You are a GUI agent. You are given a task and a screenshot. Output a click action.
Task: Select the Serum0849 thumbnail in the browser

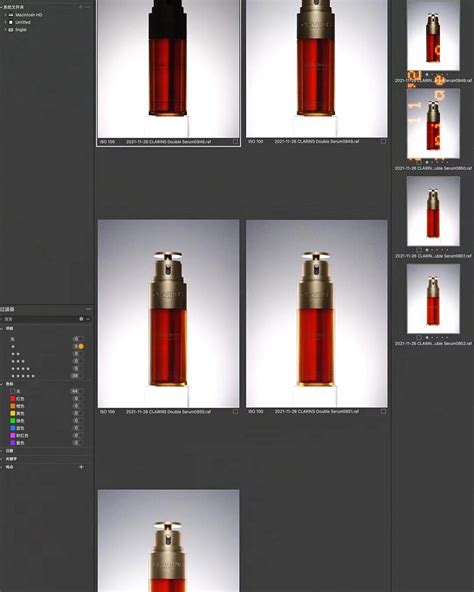(x=433, y=35)
